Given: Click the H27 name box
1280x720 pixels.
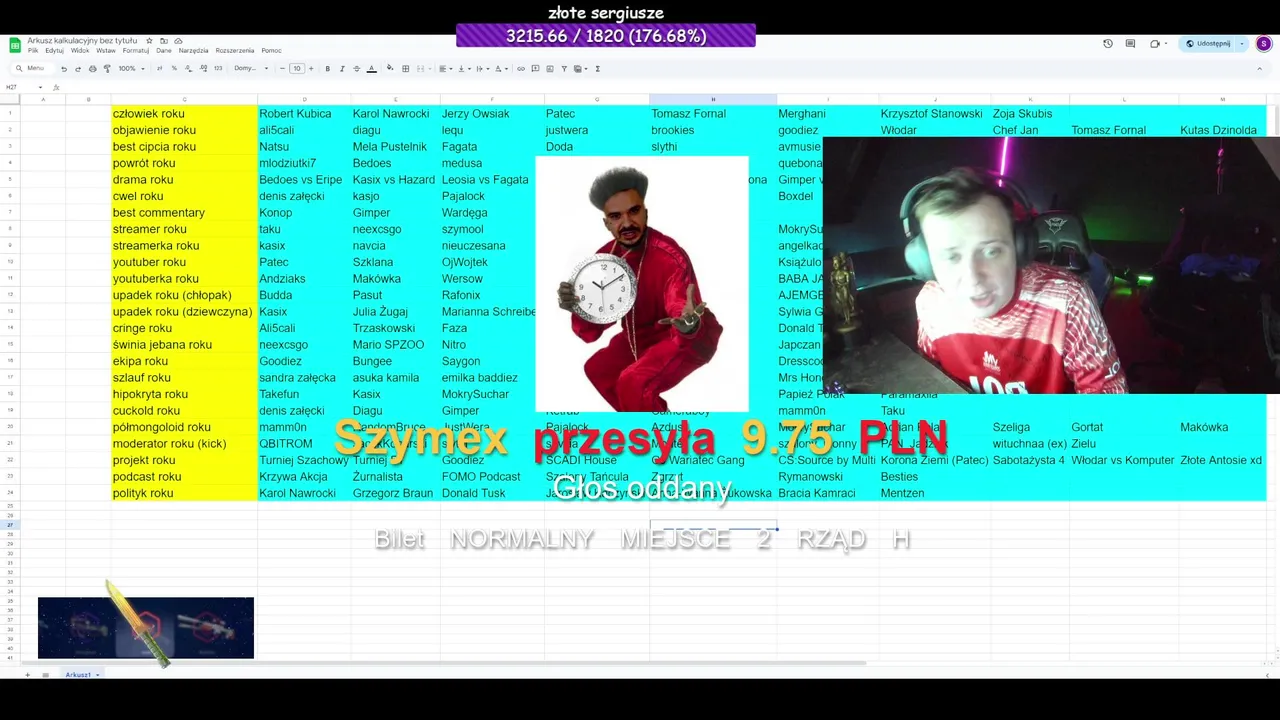Looking at the screenshot, I should coord(24,87).
